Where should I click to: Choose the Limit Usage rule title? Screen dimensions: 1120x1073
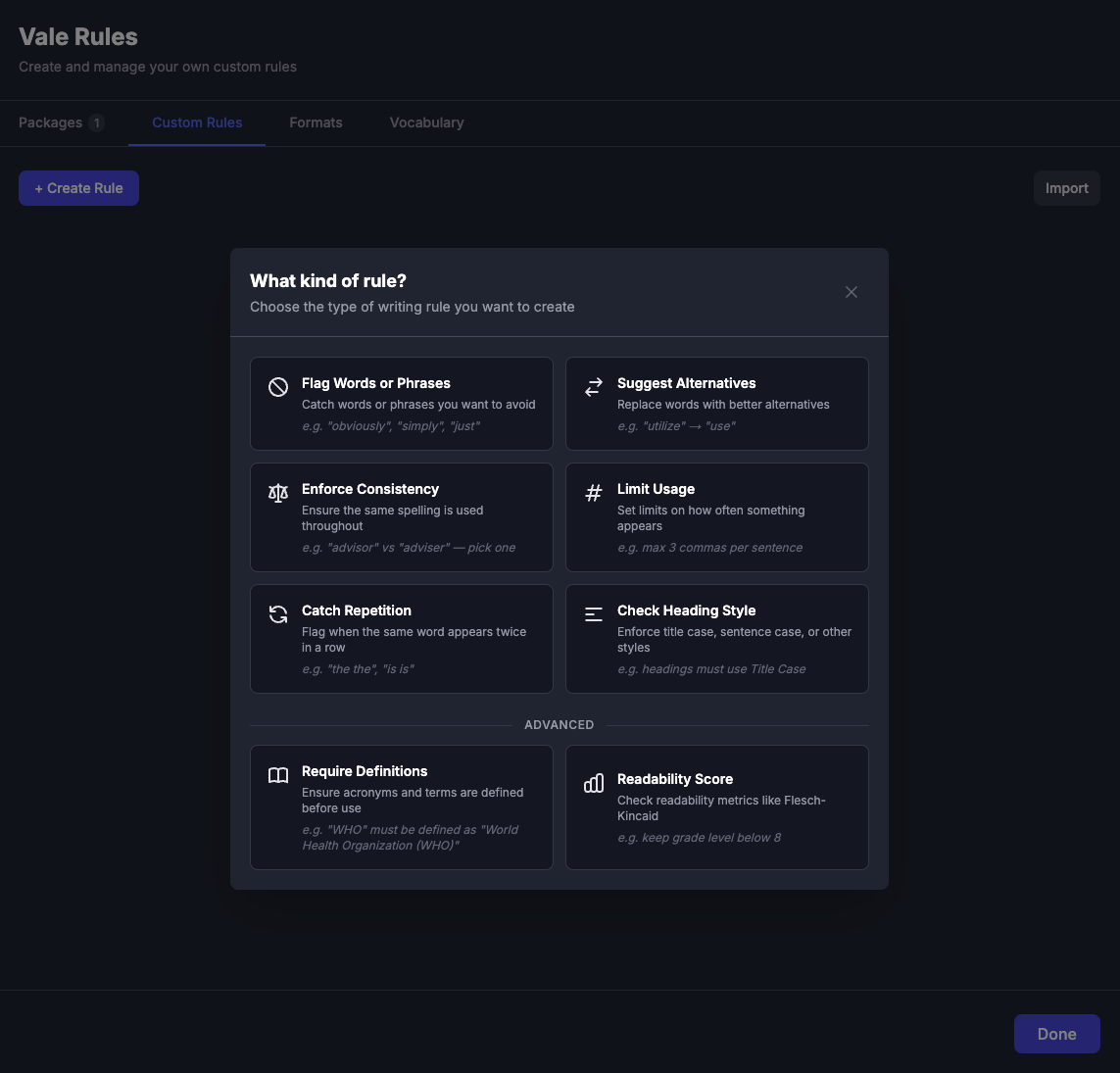(656, 489)
